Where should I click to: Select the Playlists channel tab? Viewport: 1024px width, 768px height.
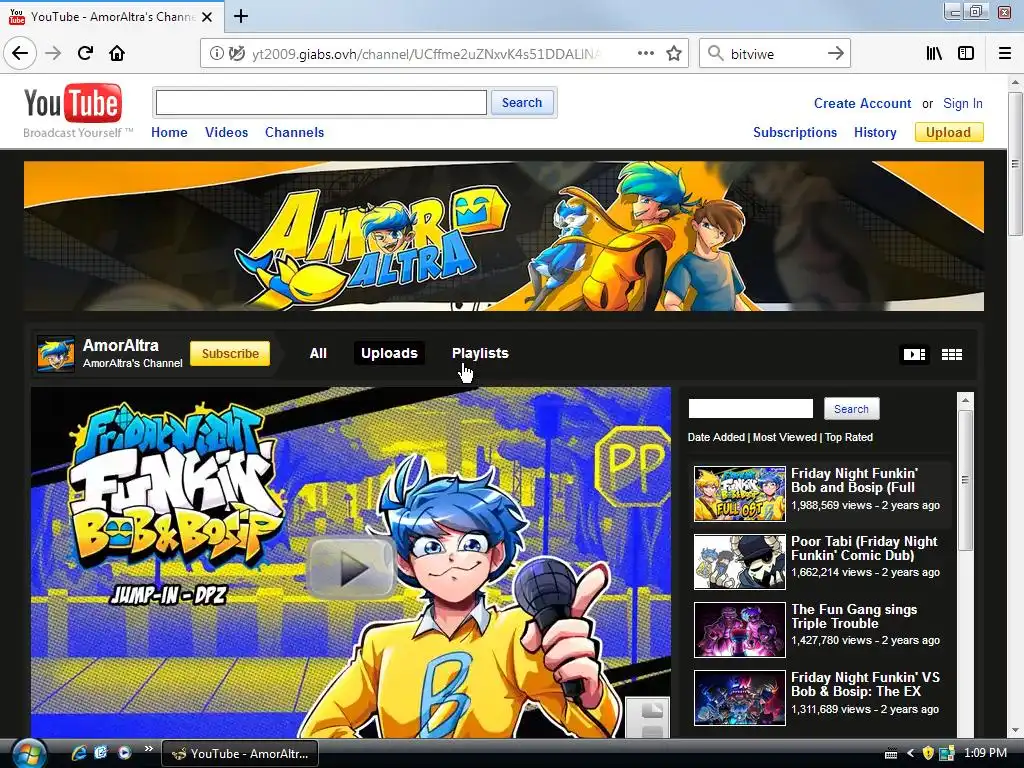pyautogui.click(x=480, y=353)
